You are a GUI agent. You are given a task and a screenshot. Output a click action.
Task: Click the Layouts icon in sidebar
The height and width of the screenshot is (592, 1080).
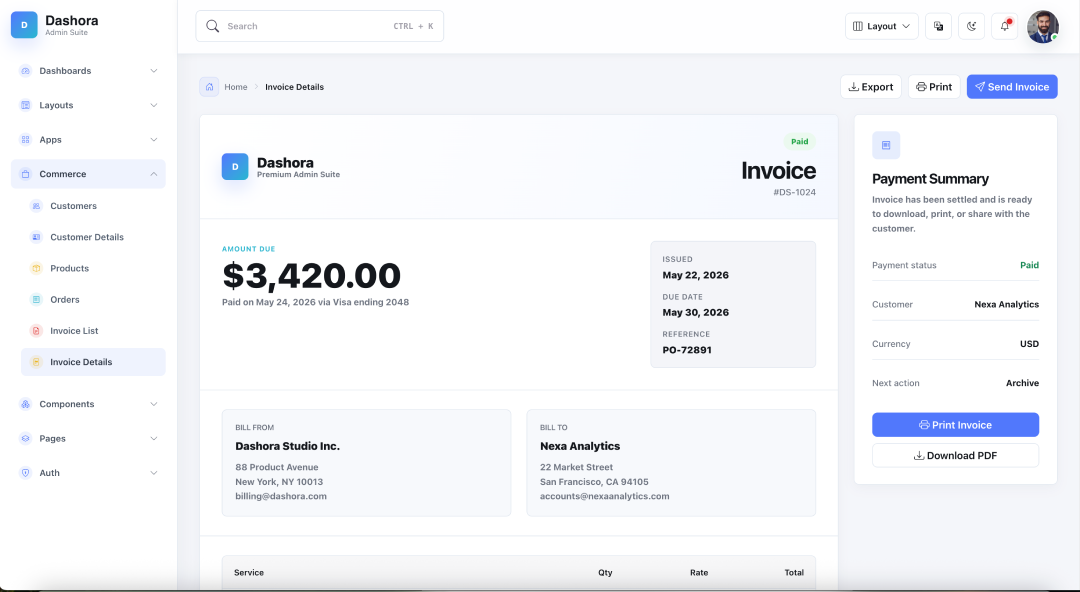coord(25,105)
